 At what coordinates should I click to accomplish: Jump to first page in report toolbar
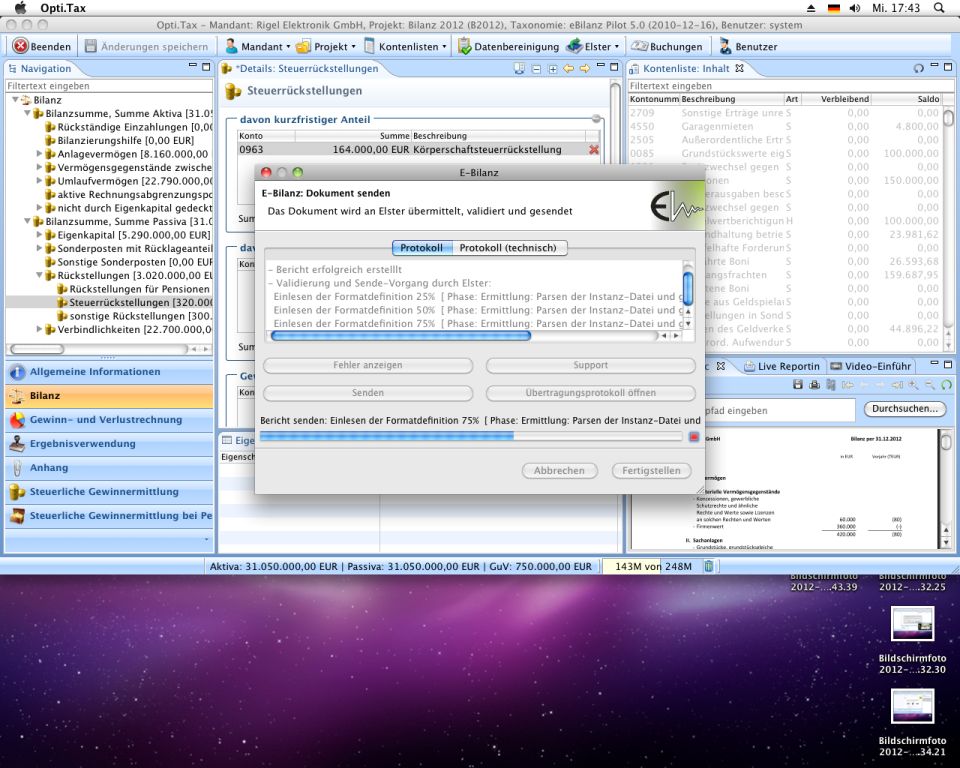tap(848, 385)
